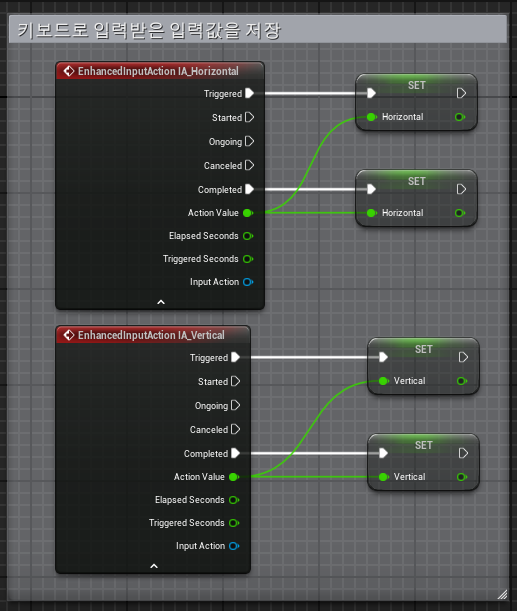Viewport: 517px width, 611px height.
Task: Click the Canceled exec pin on IA_Vertical node
Action: [x=236, y=429]
